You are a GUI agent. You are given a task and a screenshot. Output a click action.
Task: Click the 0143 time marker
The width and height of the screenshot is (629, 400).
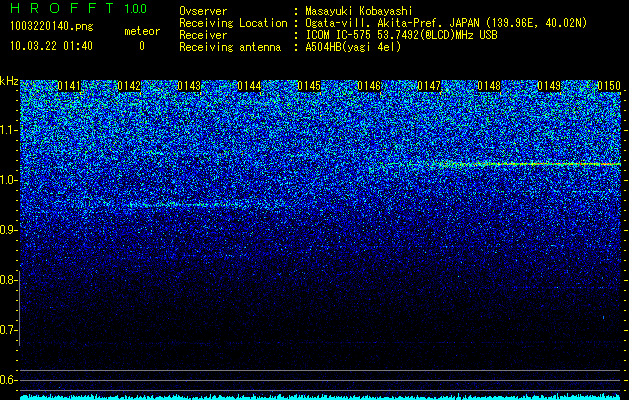189,86
